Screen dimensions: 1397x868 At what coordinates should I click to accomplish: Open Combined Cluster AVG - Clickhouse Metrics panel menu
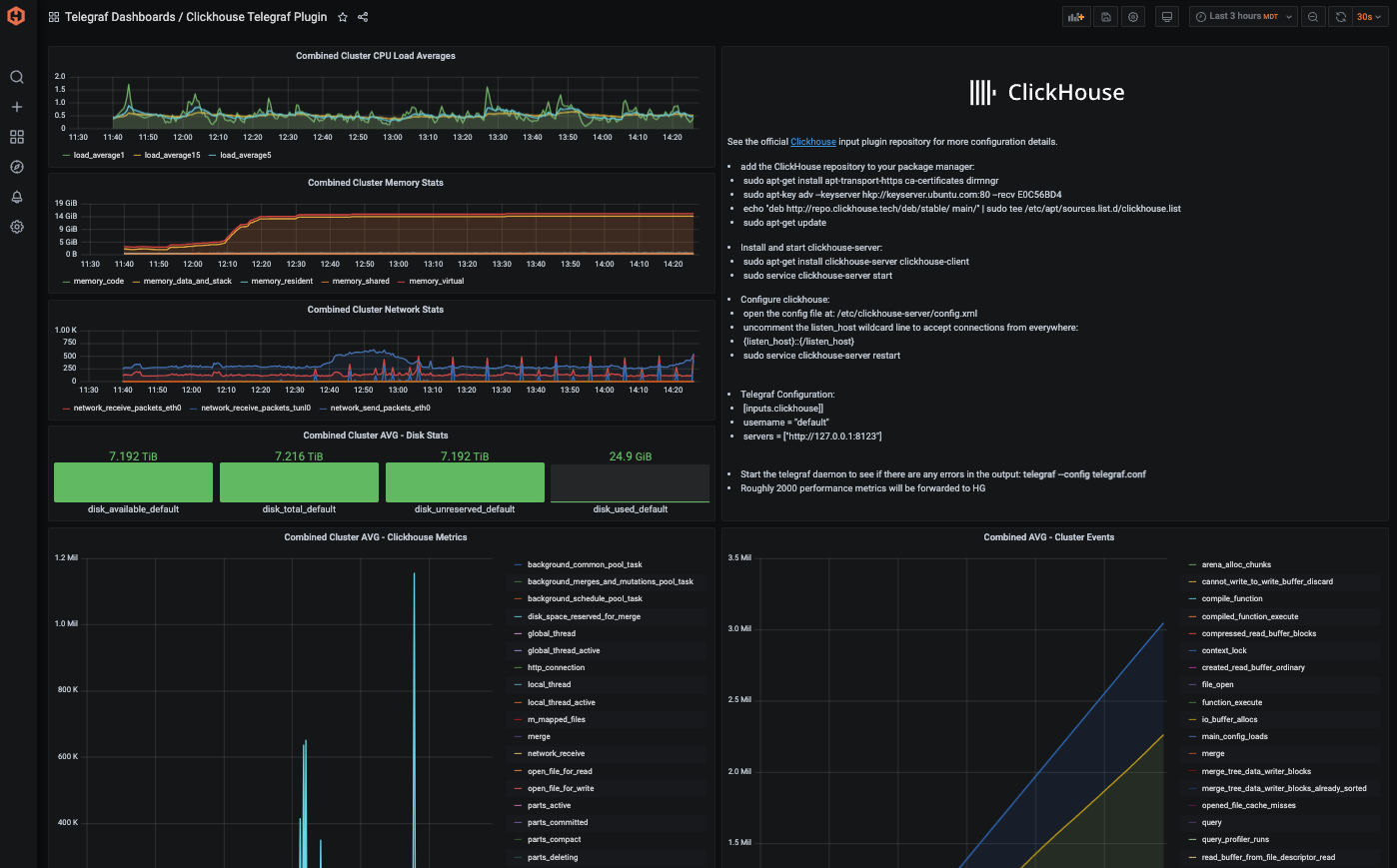pos(376,537)
